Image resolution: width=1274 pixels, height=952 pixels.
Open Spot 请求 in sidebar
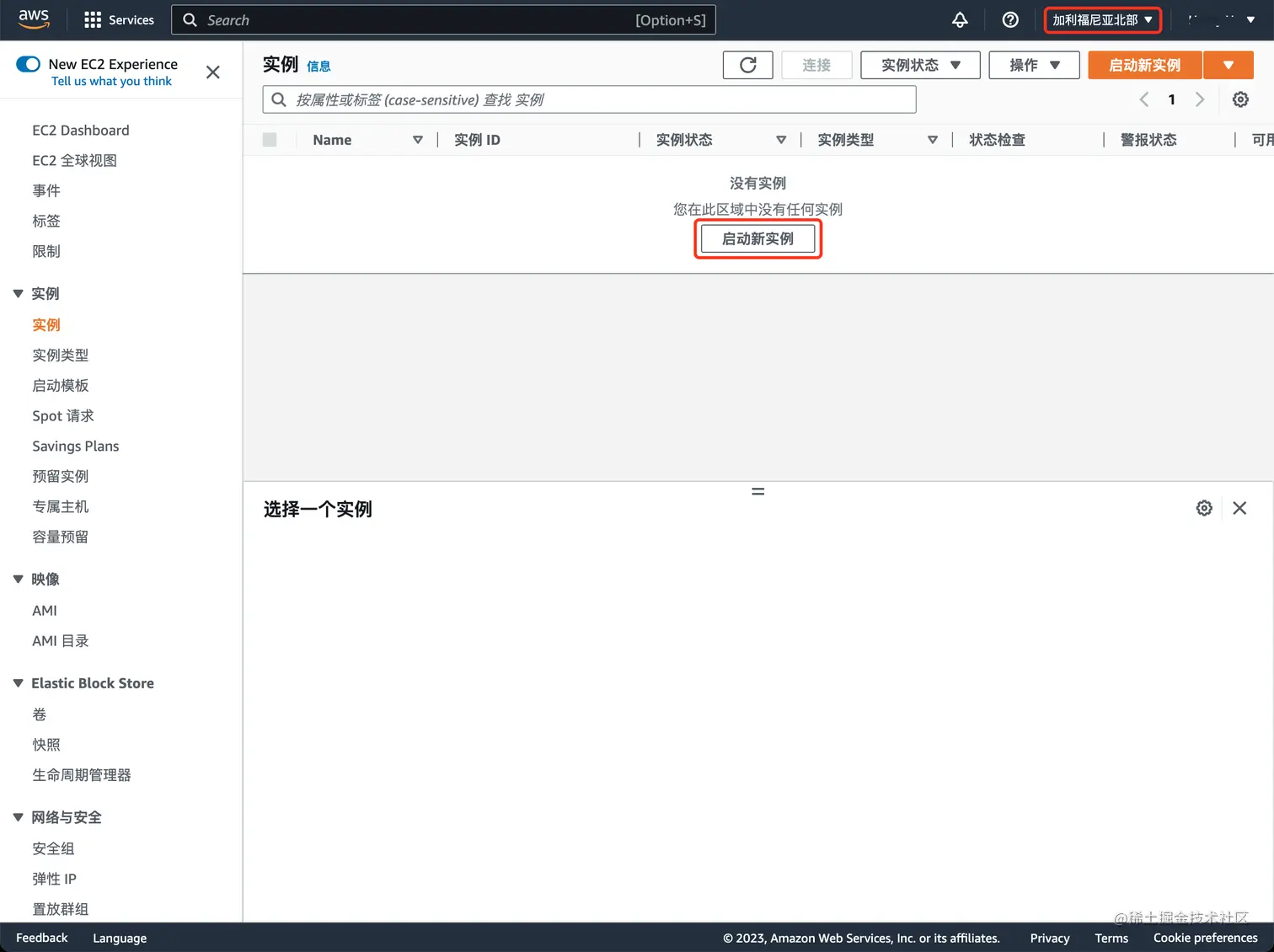coord(63,416)
